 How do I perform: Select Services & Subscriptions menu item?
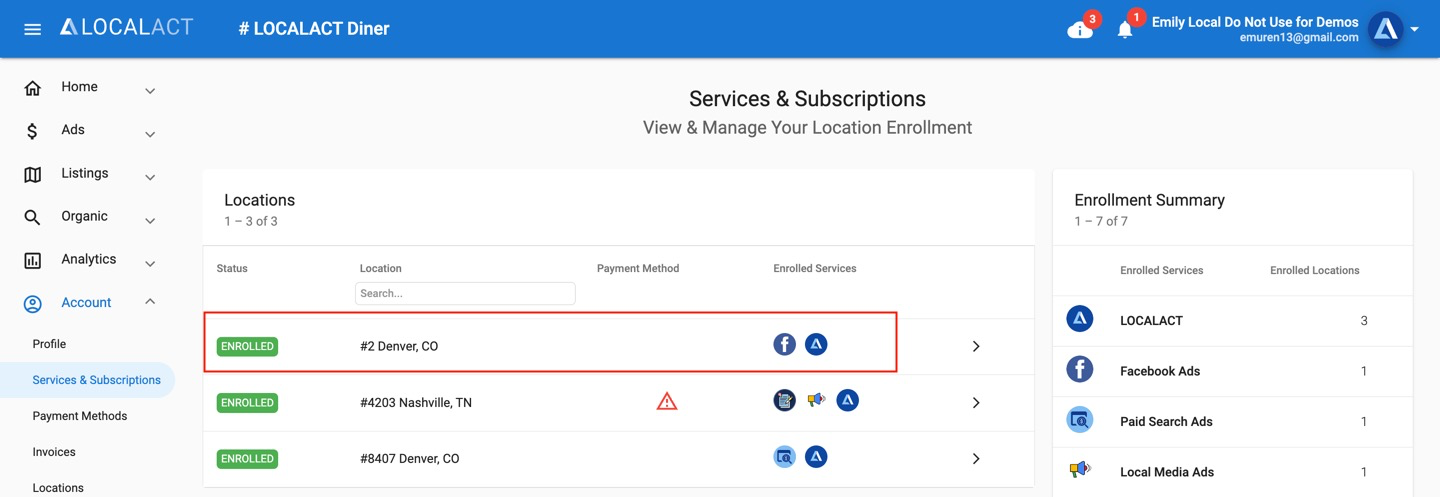tap(88, 380)
